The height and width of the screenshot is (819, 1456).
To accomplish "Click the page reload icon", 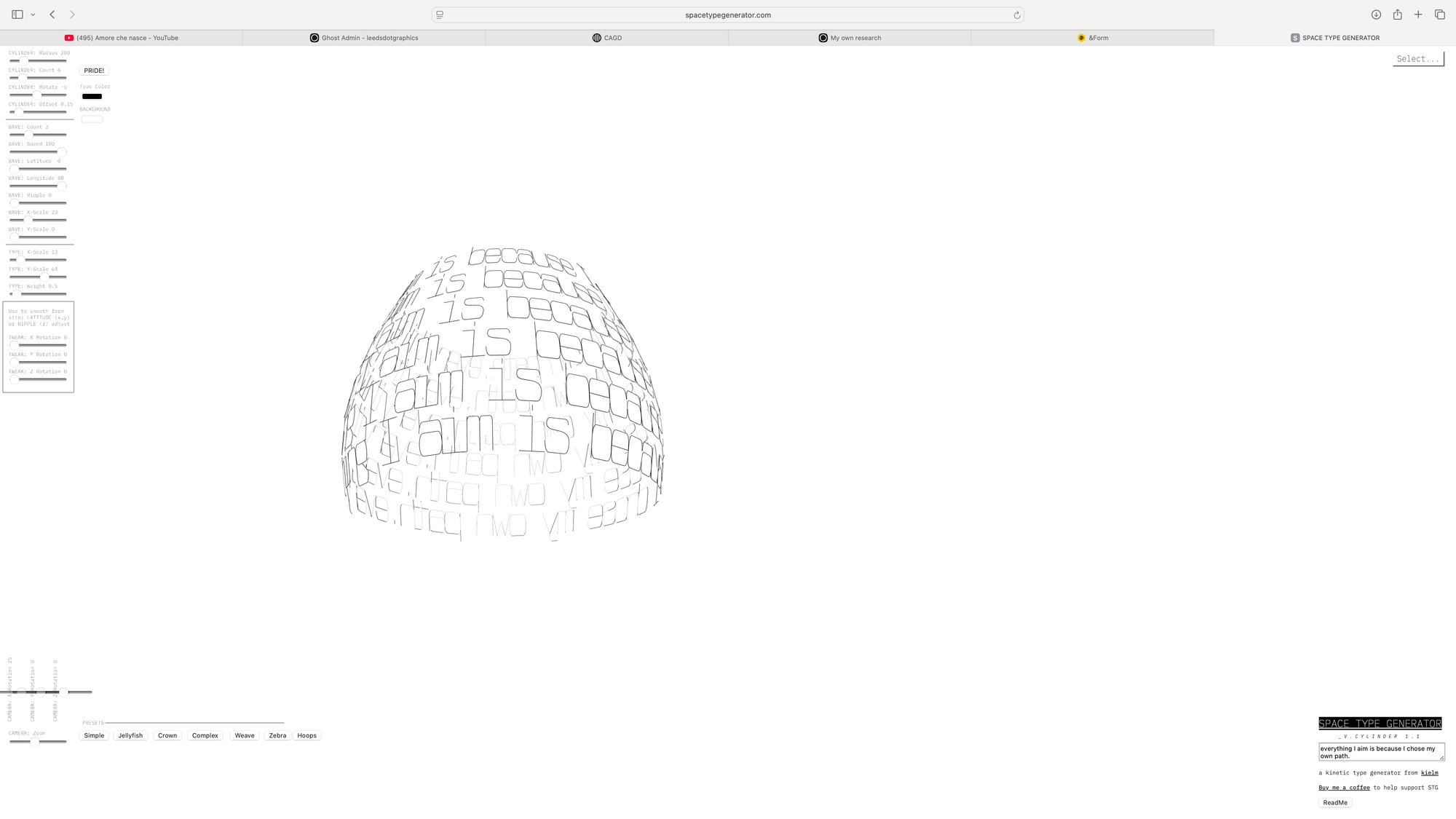I will (x=1016, y=15).
